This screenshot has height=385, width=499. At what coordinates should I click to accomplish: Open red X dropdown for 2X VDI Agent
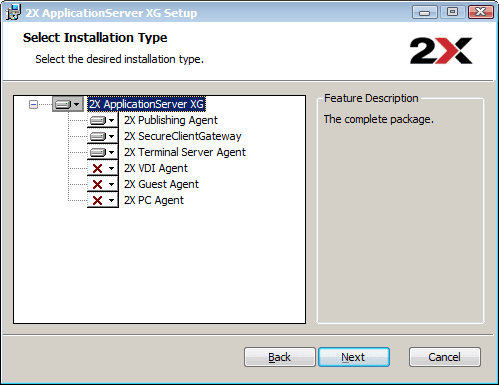[103, 168]
